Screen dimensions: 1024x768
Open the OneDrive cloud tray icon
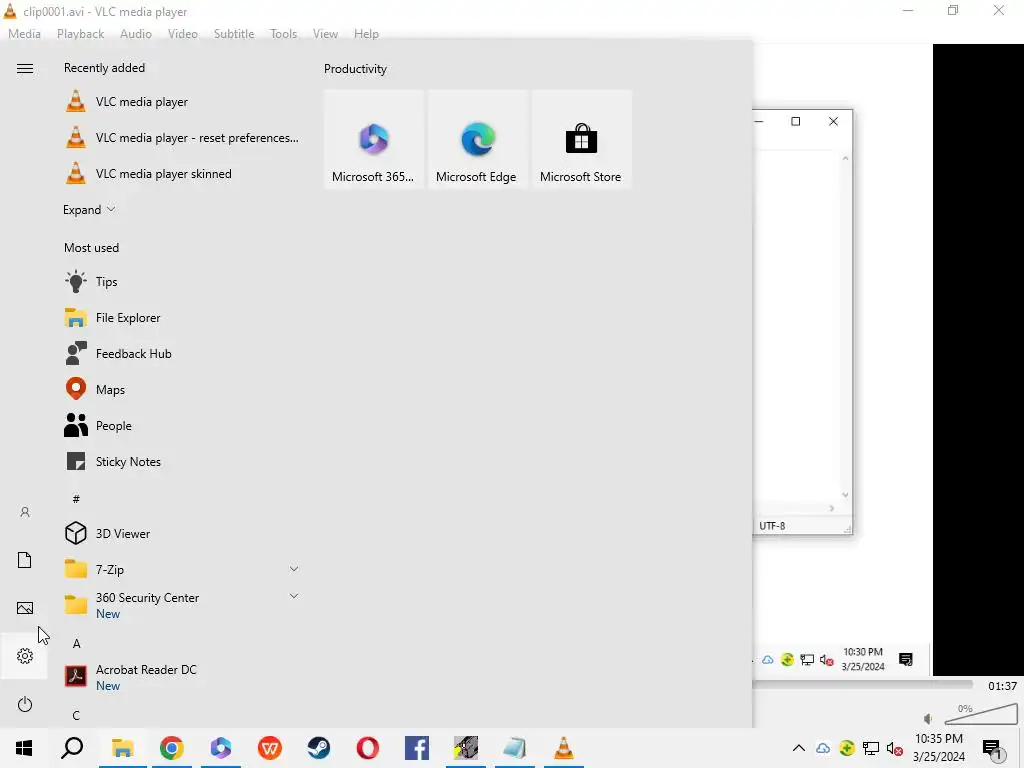tap(823, 748)
